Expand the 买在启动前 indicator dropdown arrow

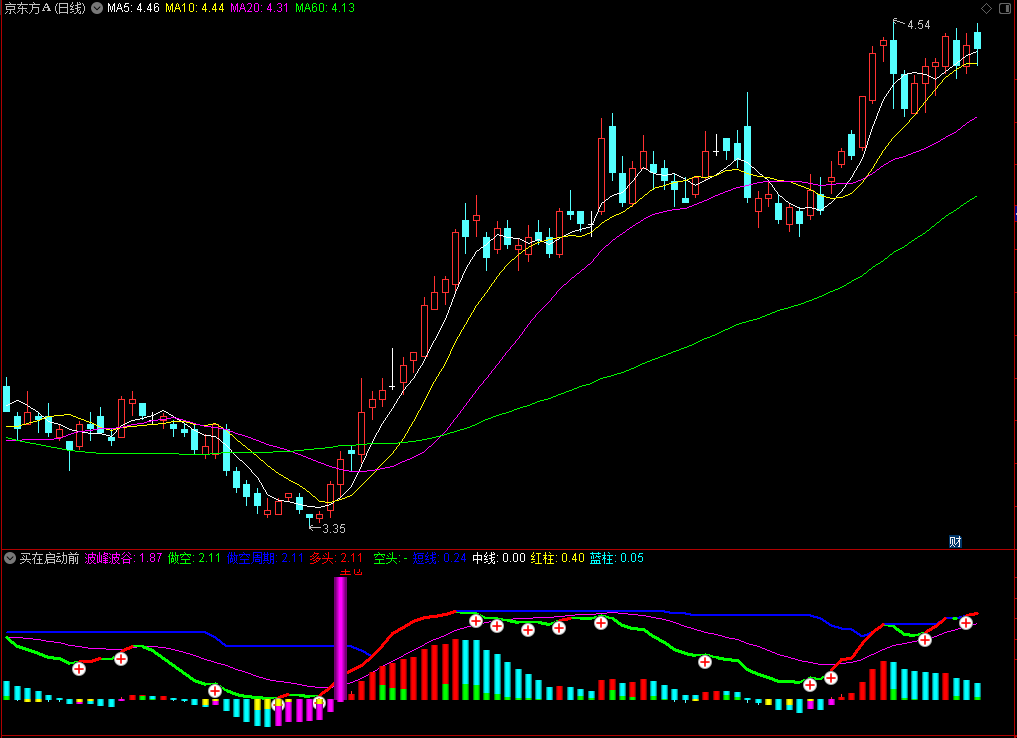pos(10,558)
